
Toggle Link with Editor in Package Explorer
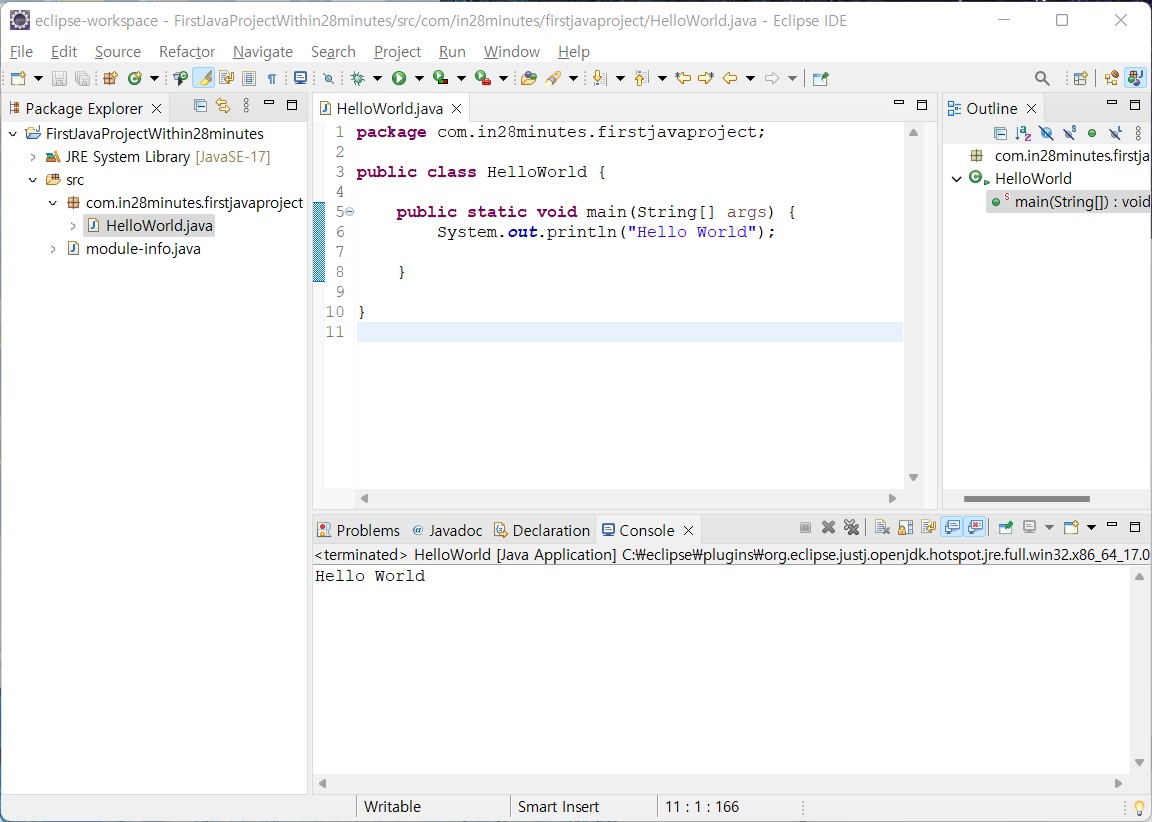coord(223,106)
